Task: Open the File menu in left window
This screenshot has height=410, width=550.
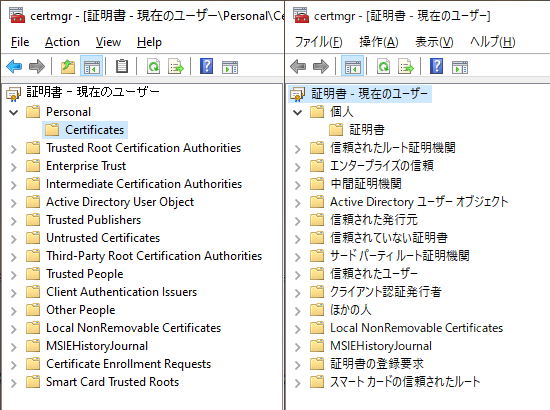Action: 20,42
